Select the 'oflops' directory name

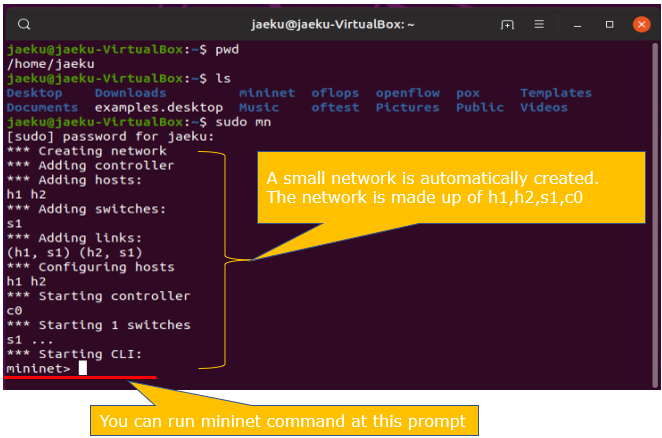(x=335, y=93)
